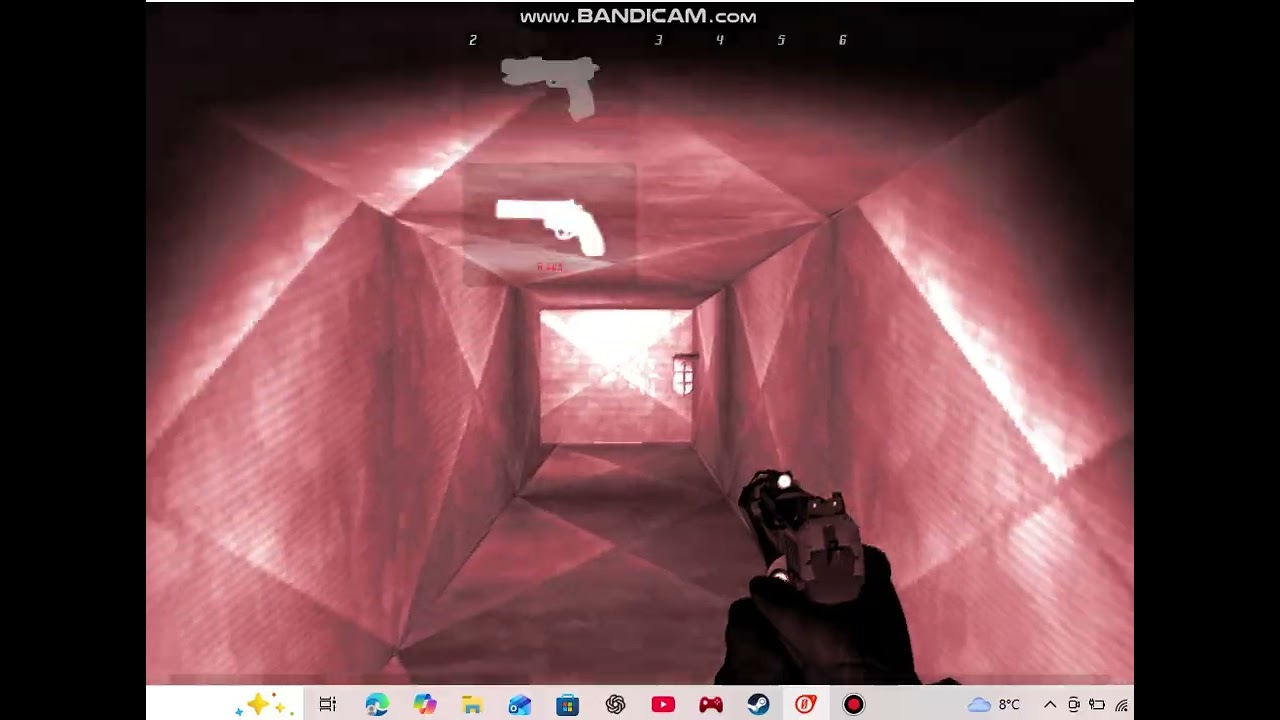Click weapon category number 2

pos(473,40)
